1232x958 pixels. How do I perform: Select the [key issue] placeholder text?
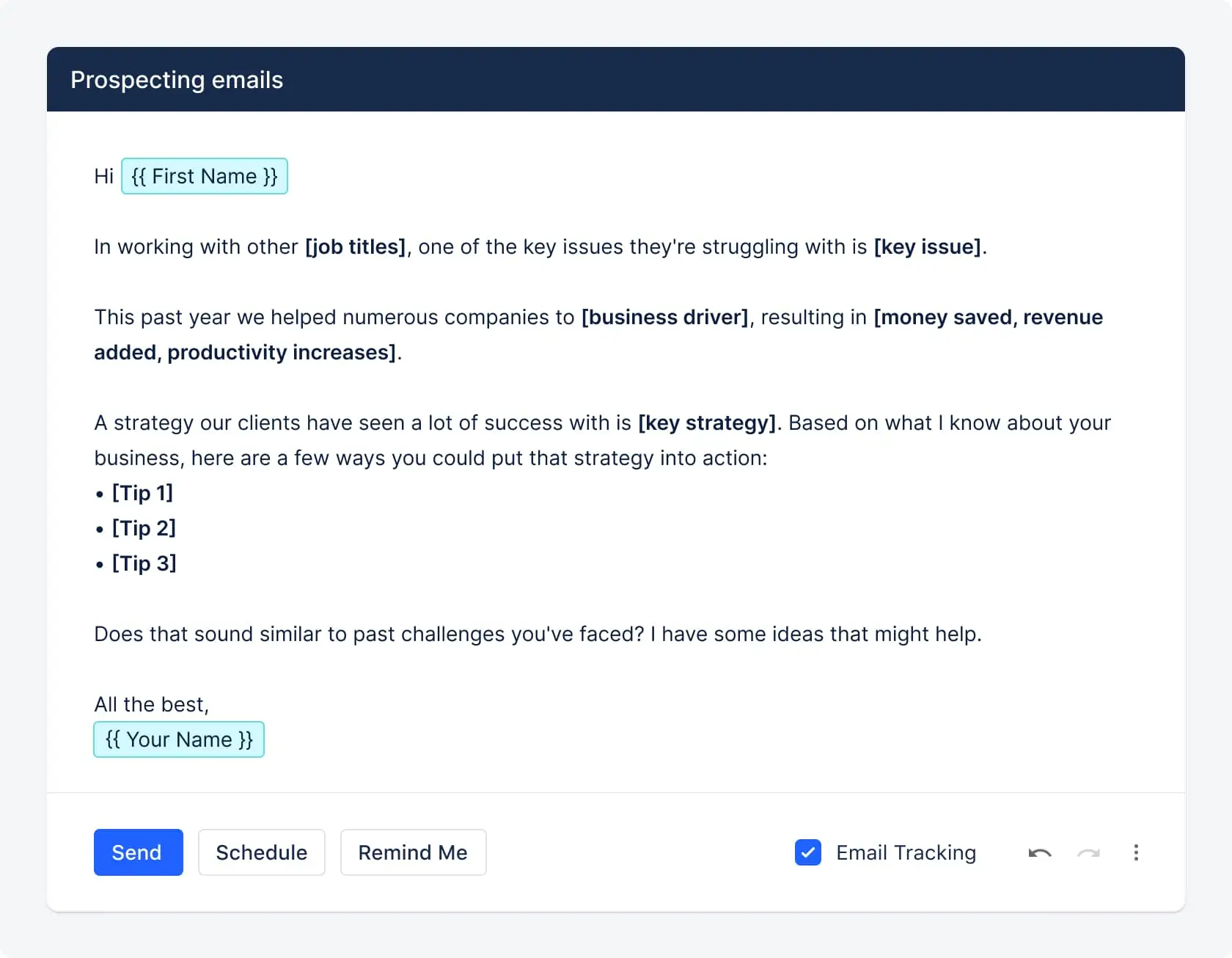click(926, 247)
